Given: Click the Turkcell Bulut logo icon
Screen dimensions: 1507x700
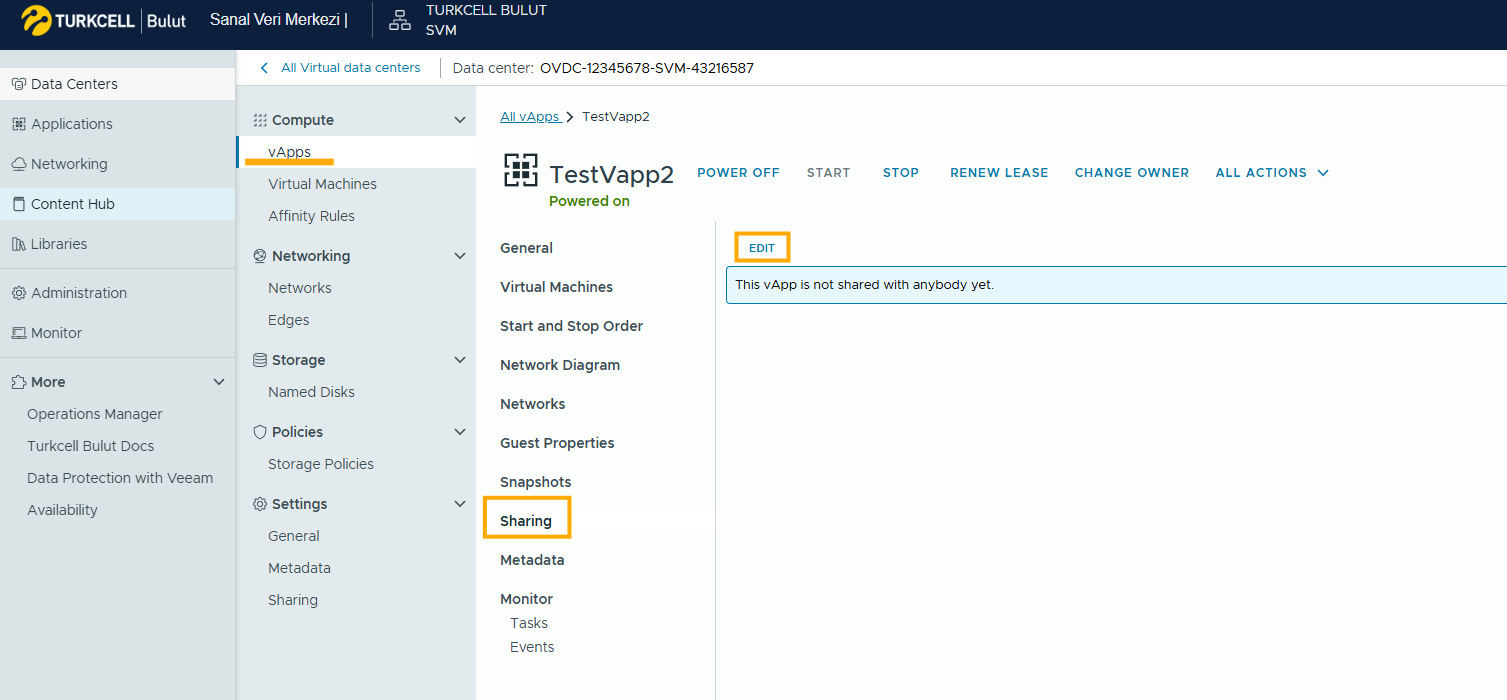Looking at the screenshot, I should coord(37,20).
